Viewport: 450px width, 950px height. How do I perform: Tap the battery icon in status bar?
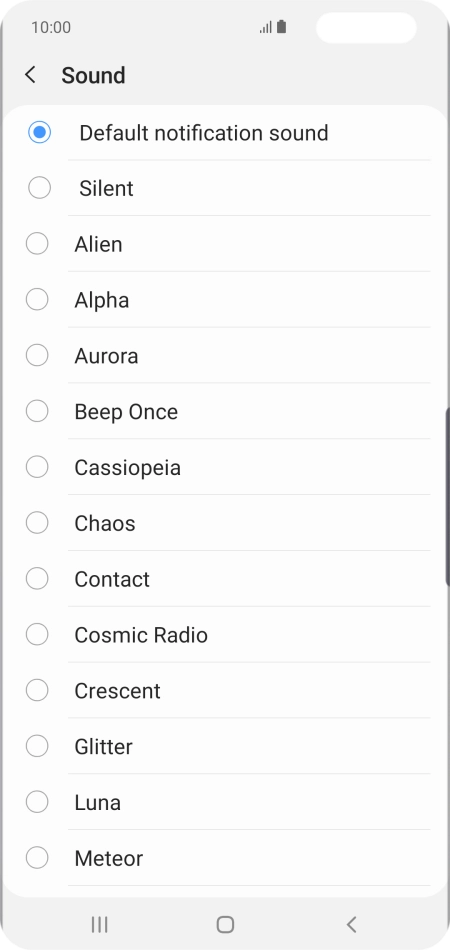point(282,27)
